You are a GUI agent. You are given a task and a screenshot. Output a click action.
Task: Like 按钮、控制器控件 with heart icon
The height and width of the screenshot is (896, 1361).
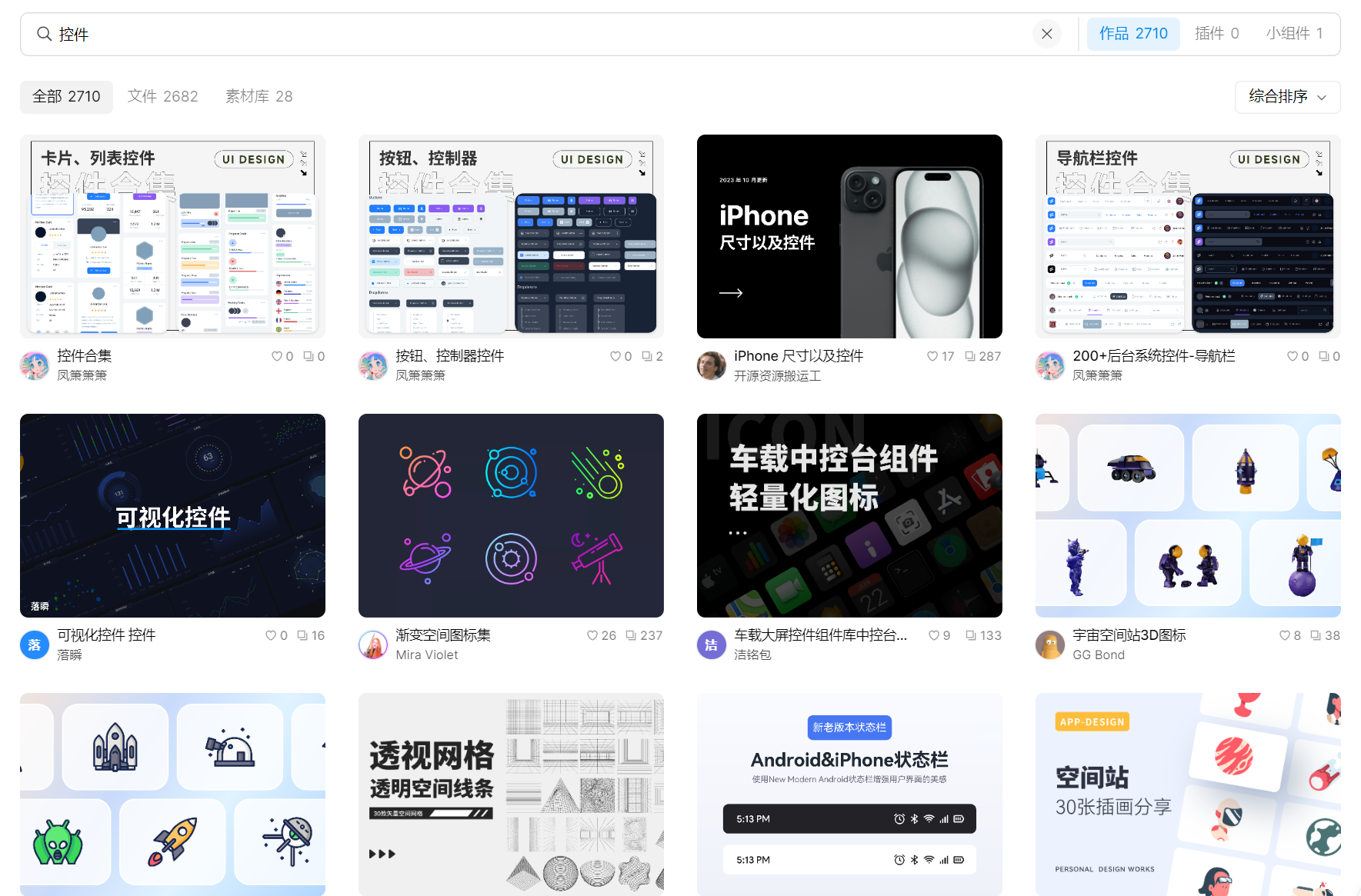click(x=615, y=356)
